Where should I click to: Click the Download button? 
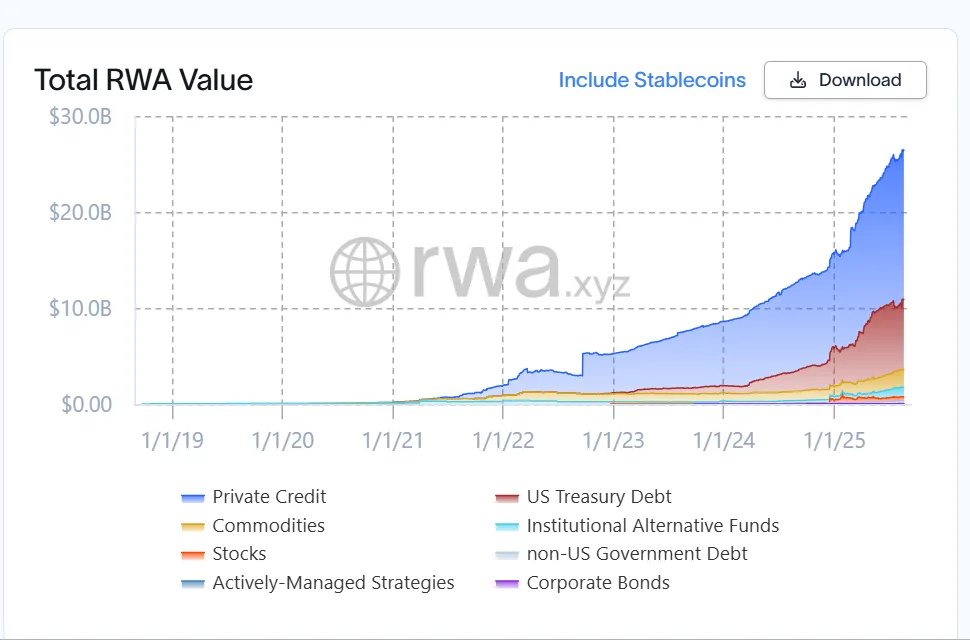coord(845,79)
